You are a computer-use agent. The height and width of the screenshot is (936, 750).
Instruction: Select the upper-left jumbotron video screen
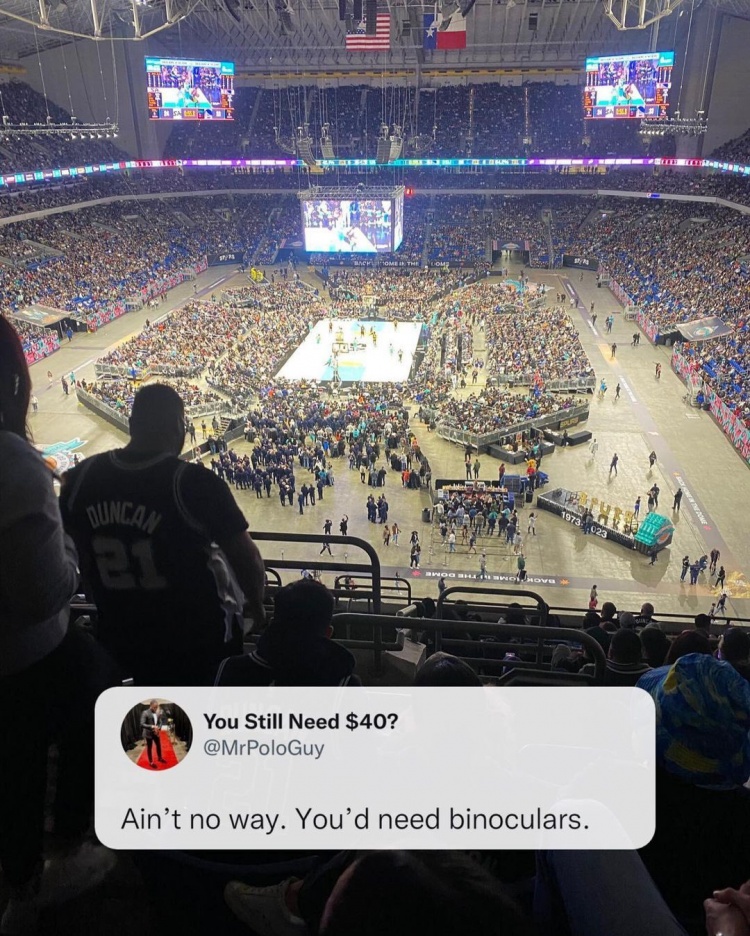190,89
